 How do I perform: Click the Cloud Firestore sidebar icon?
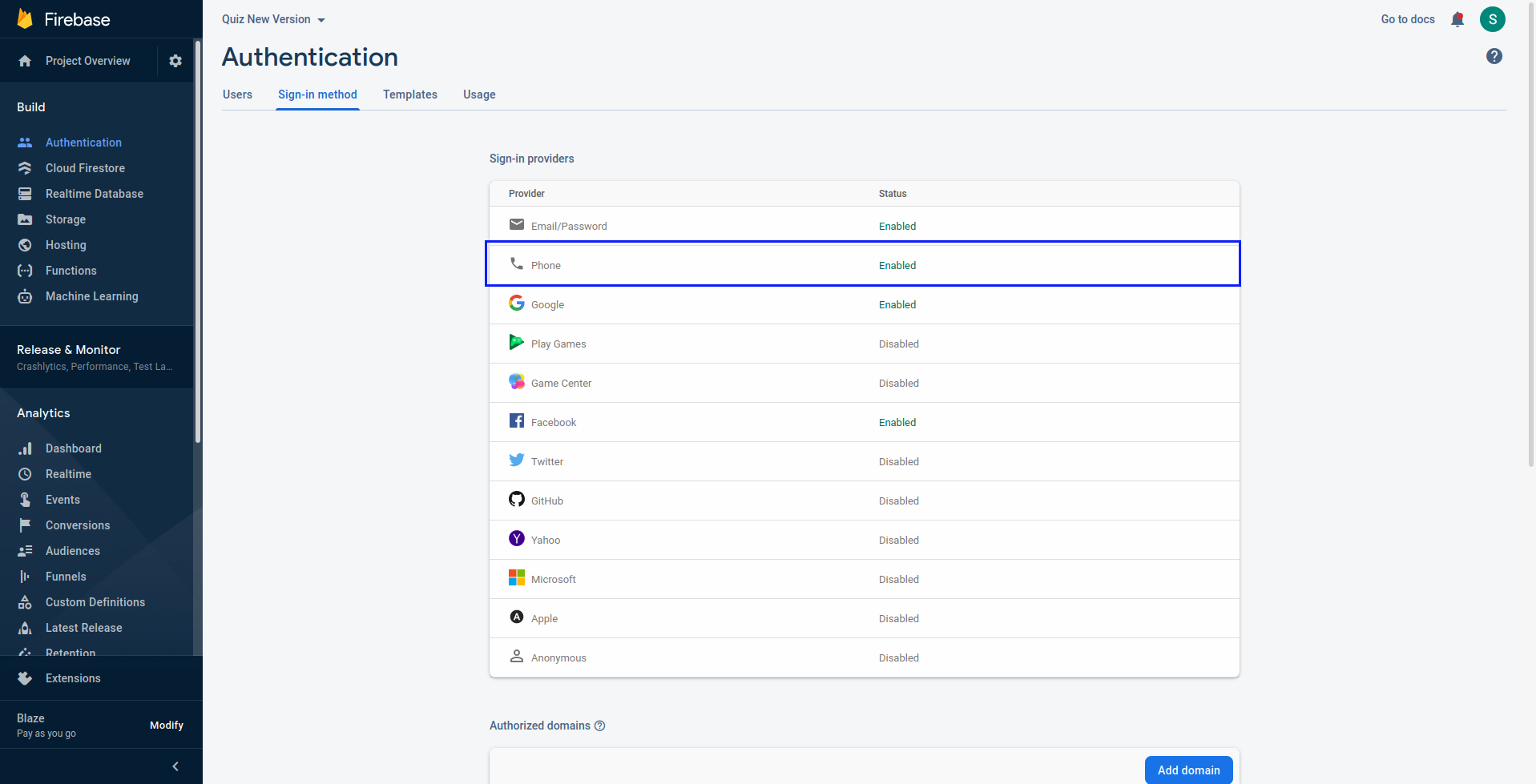click(25, 168)
